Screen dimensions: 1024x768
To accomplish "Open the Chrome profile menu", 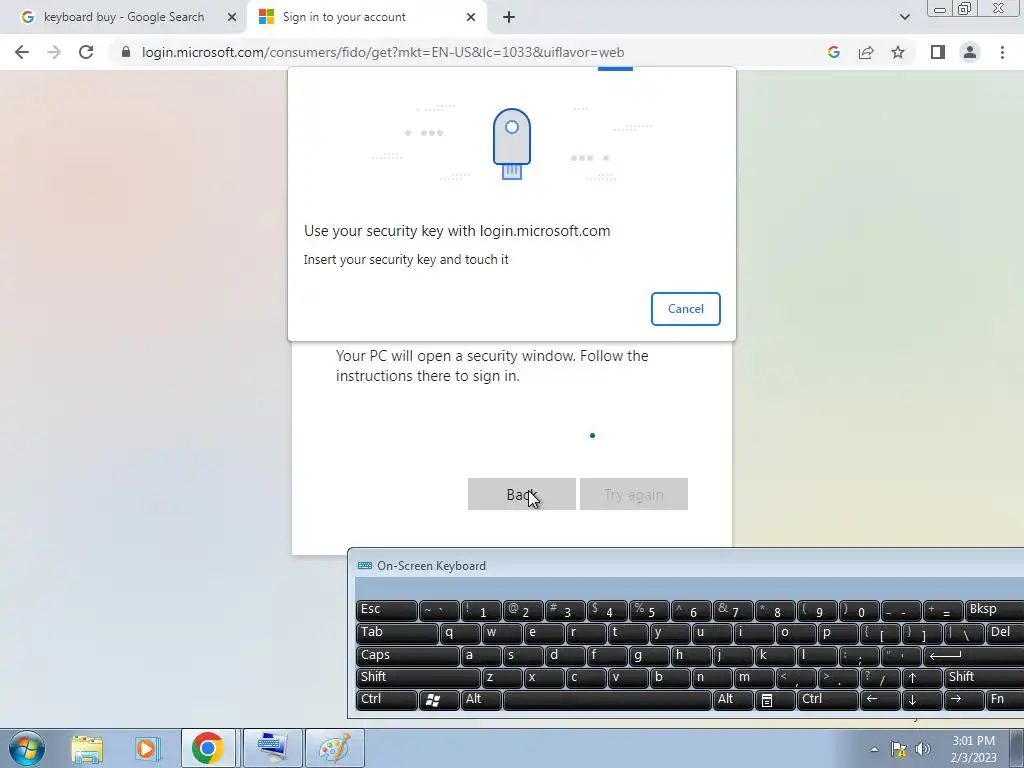I will pos(970,52).
